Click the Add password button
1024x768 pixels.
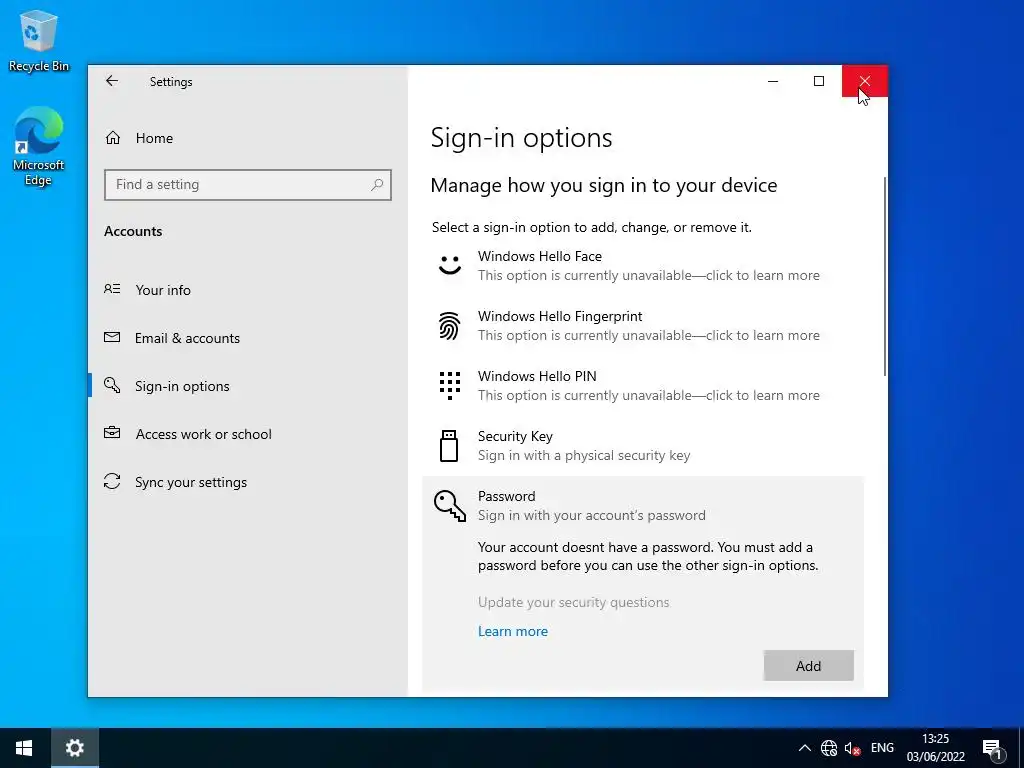click(808, 665)
